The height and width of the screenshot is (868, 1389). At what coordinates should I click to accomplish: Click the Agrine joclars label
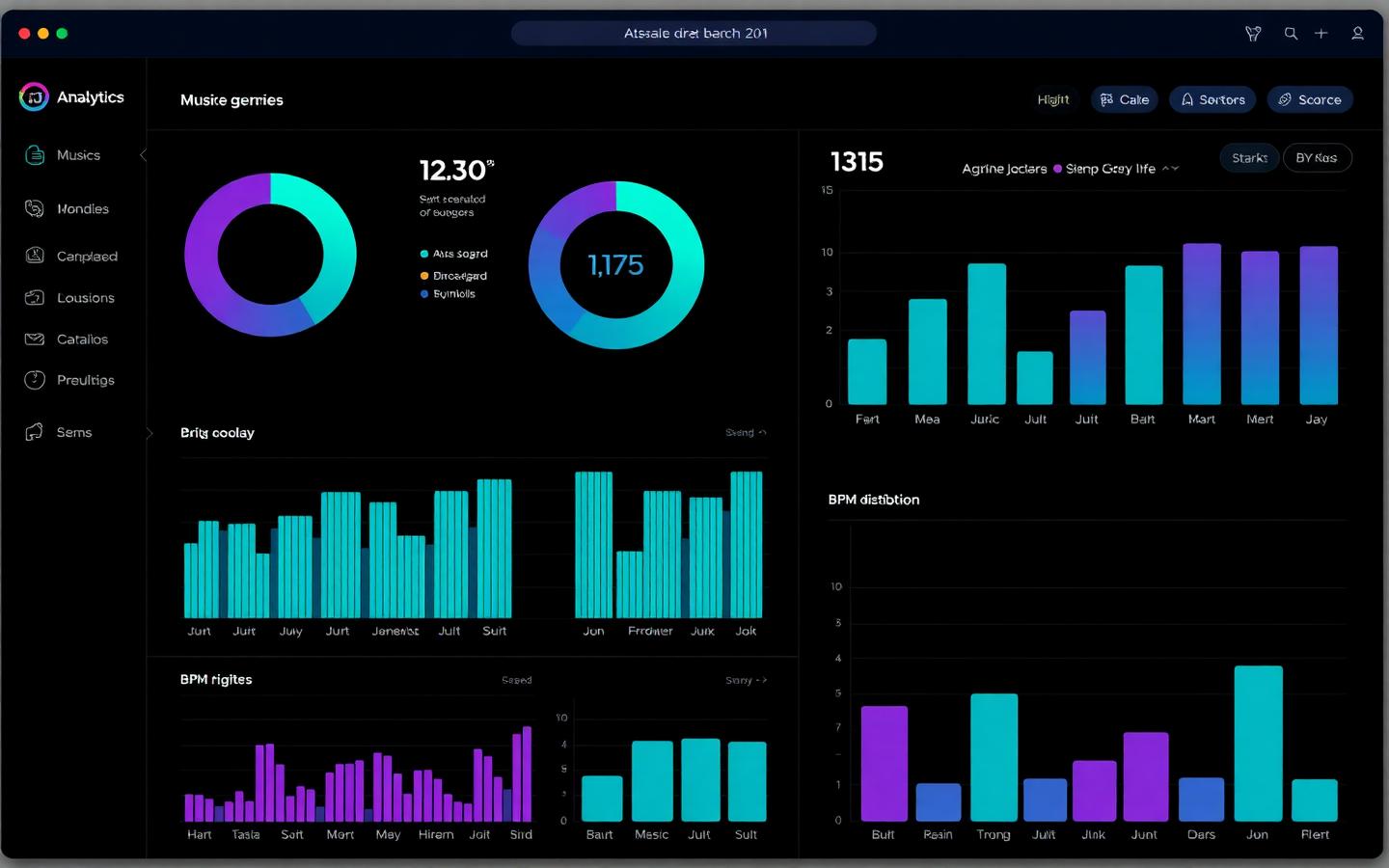[1004, 169]
